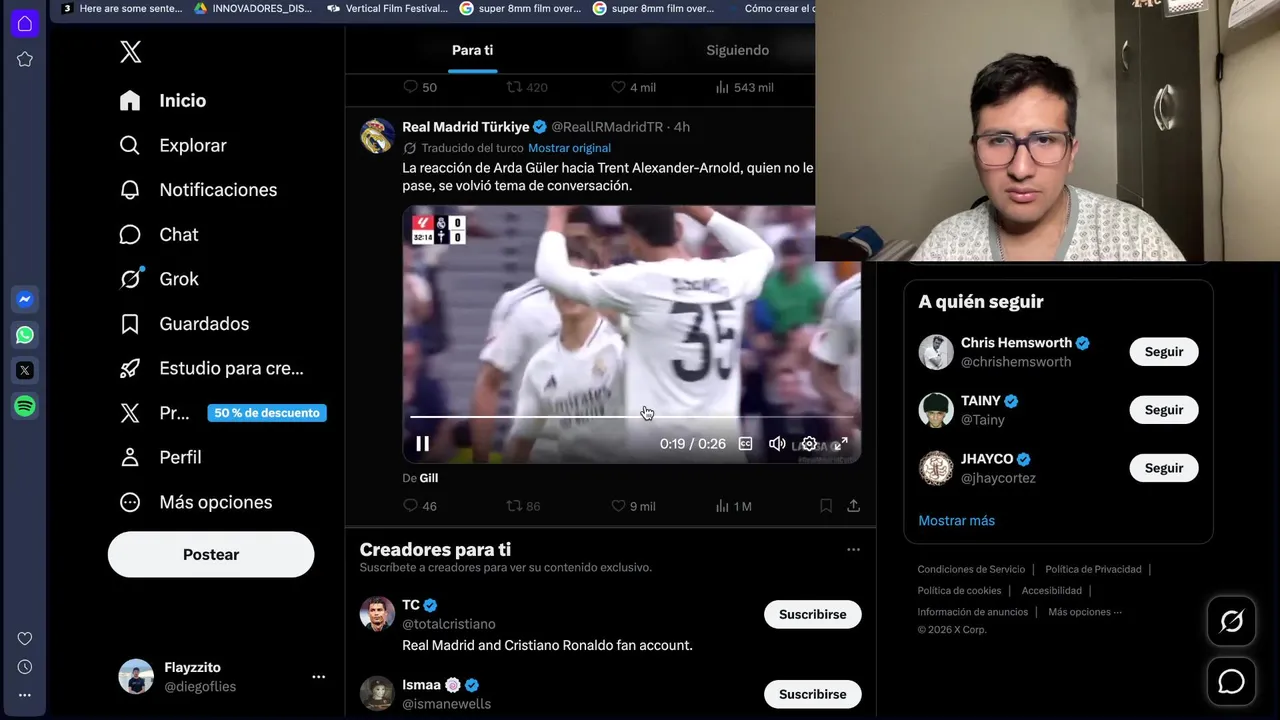Click the Postear button
This screenshot has height=720, width=1280.
click(x=211, y=554)
